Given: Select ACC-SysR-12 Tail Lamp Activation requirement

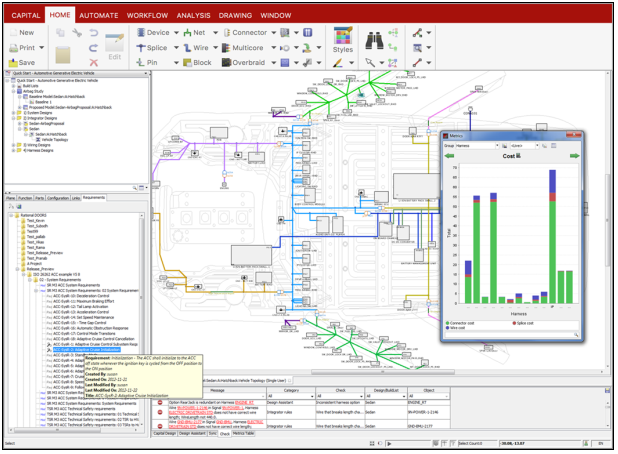Looking at the screenshot, I should 80,307.
